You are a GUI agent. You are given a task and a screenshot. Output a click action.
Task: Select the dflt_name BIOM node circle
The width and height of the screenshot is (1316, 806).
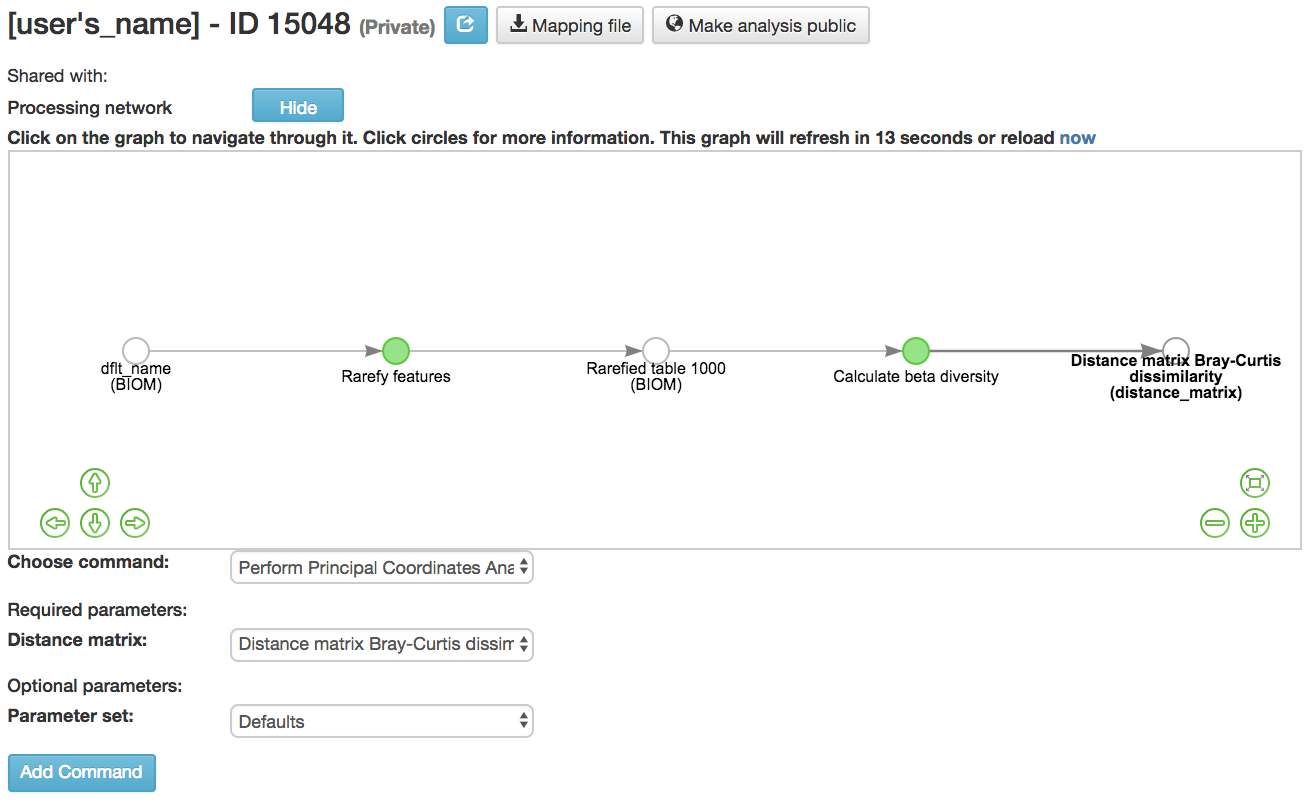click(136, 350)
